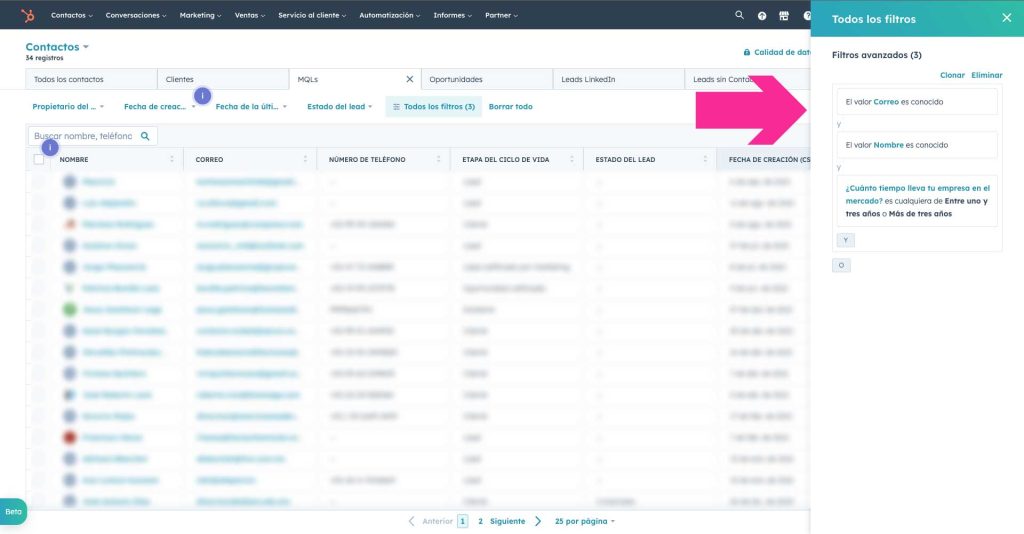This screenshot has width=1024, height=534.
Task: Edit the tiempo en el mercado filter
Action: pos(917,201)
